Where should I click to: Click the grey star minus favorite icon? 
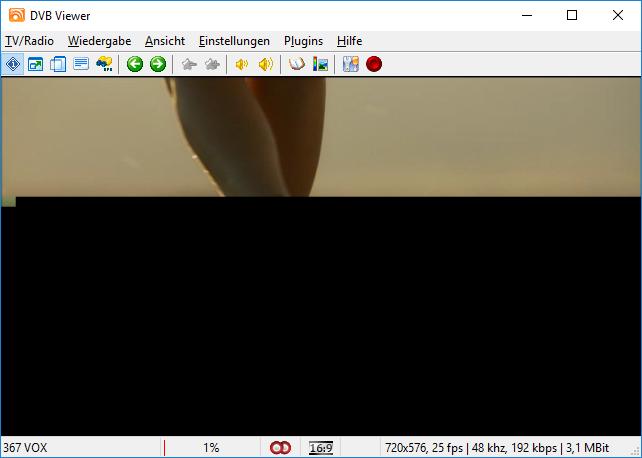click(189, 64)
